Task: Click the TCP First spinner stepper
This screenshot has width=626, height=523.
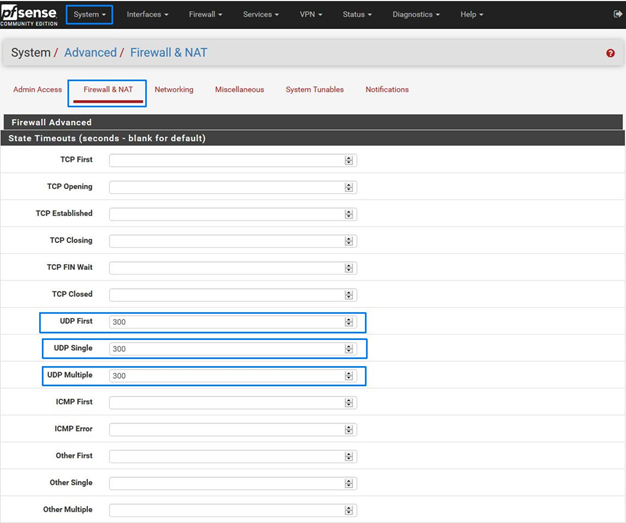Action: tap(349, 160)
